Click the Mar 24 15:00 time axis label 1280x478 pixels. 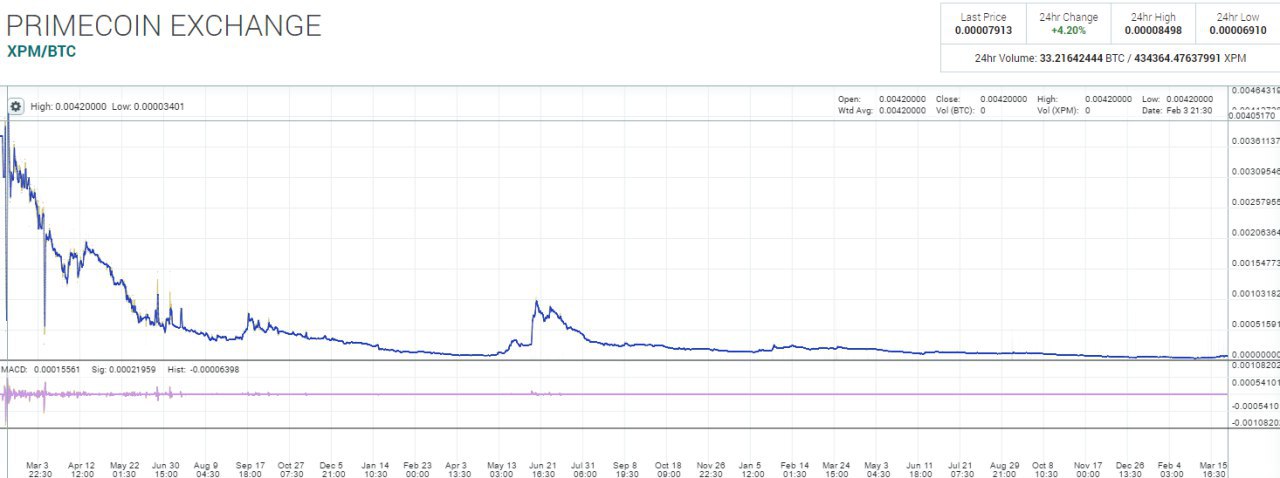point(837,470)
